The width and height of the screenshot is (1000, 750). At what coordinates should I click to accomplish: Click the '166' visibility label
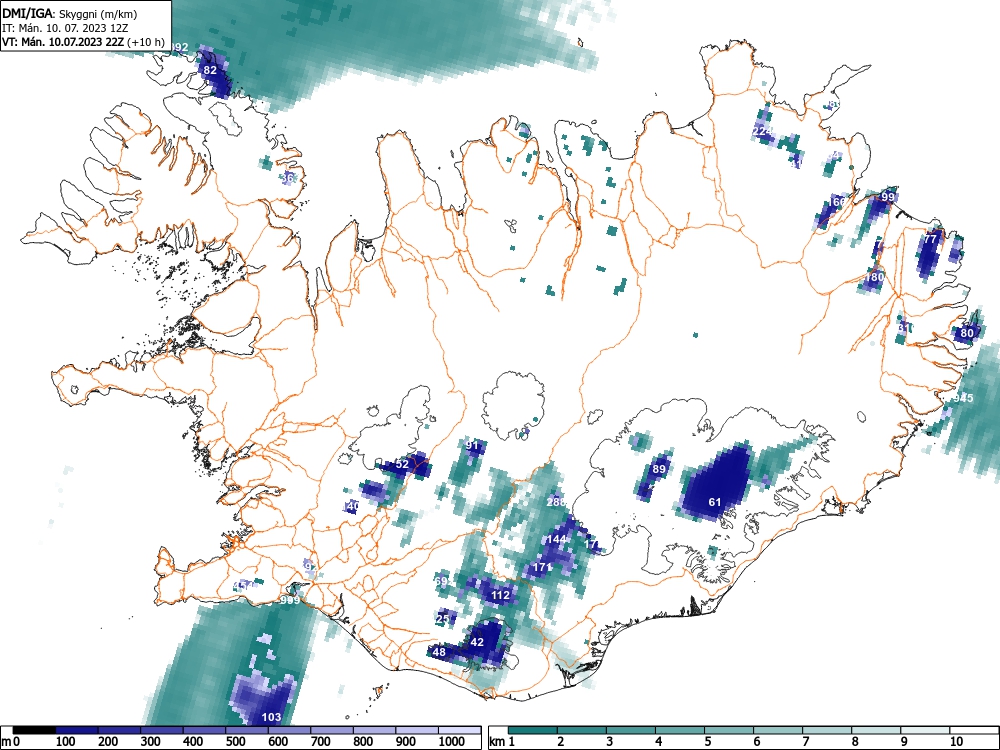[835, 202]
